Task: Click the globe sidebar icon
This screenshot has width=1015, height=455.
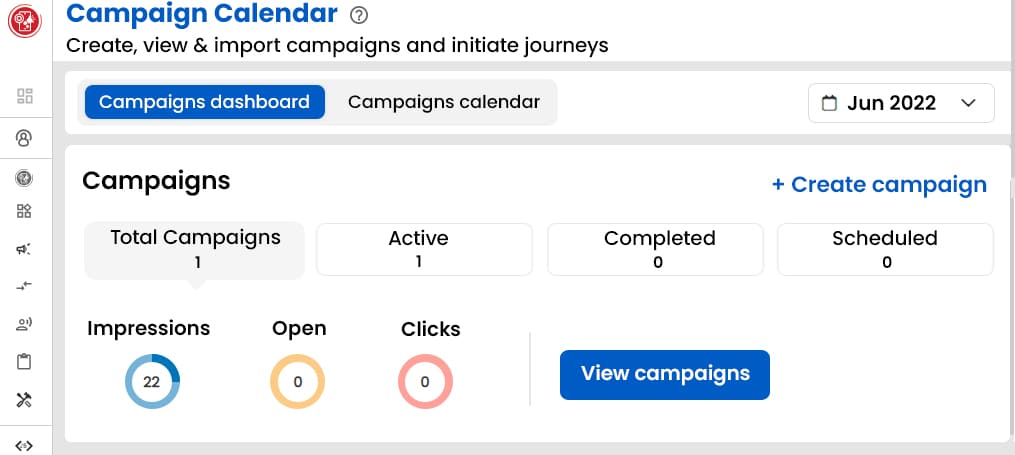Action: [25, 179]
